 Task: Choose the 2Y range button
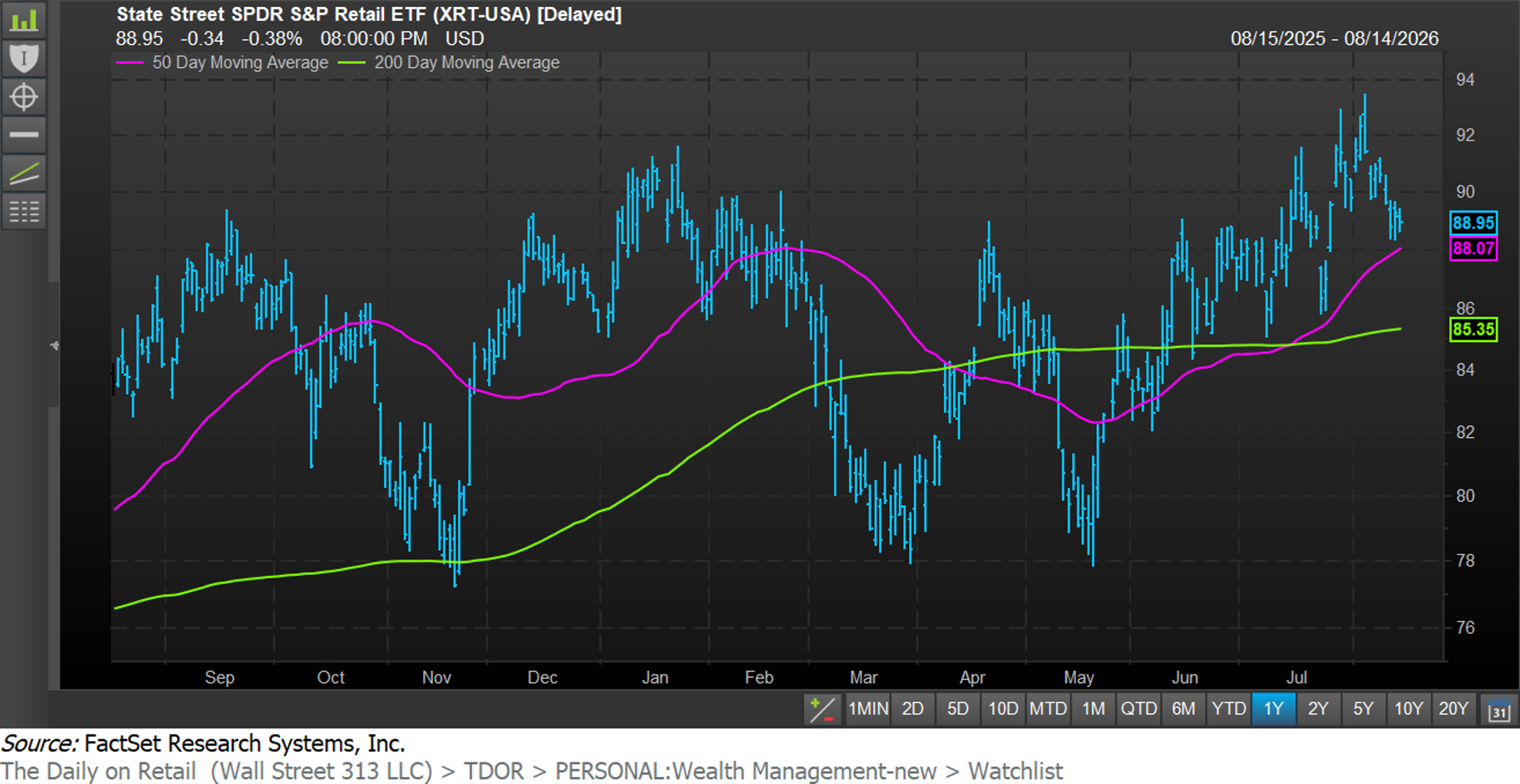point(1318,708)
